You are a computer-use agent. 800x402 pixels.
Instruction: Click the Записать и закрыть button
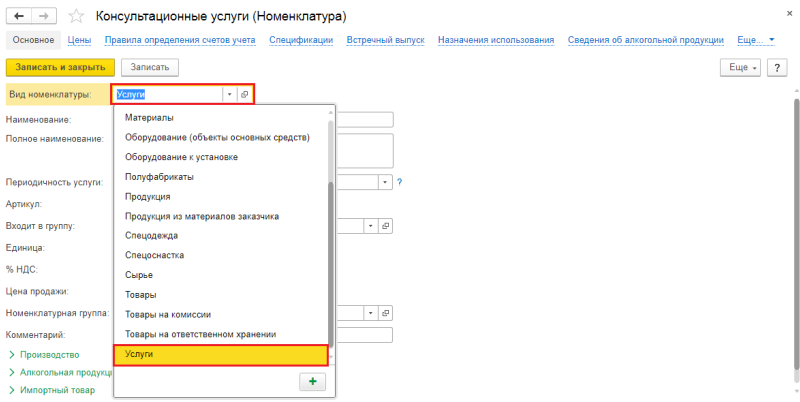point(60,67)
